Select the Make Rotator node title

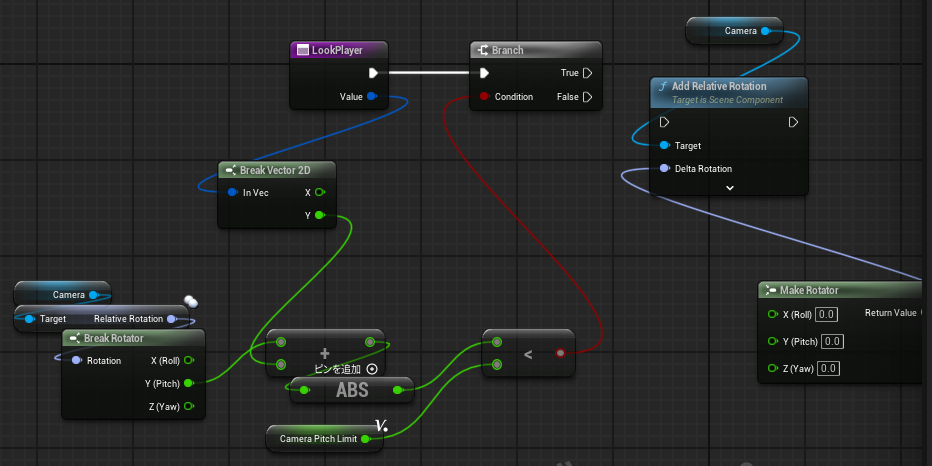tap(809, 290)
